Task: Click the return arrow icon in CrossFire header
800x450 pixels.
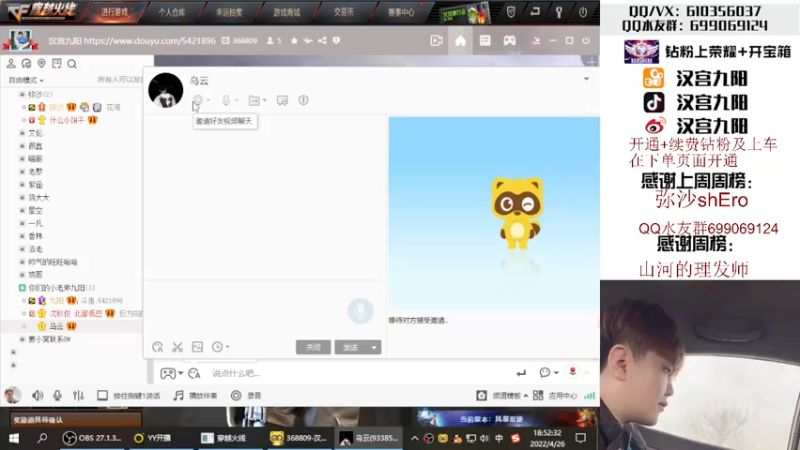Action: [x=535, y=12]
